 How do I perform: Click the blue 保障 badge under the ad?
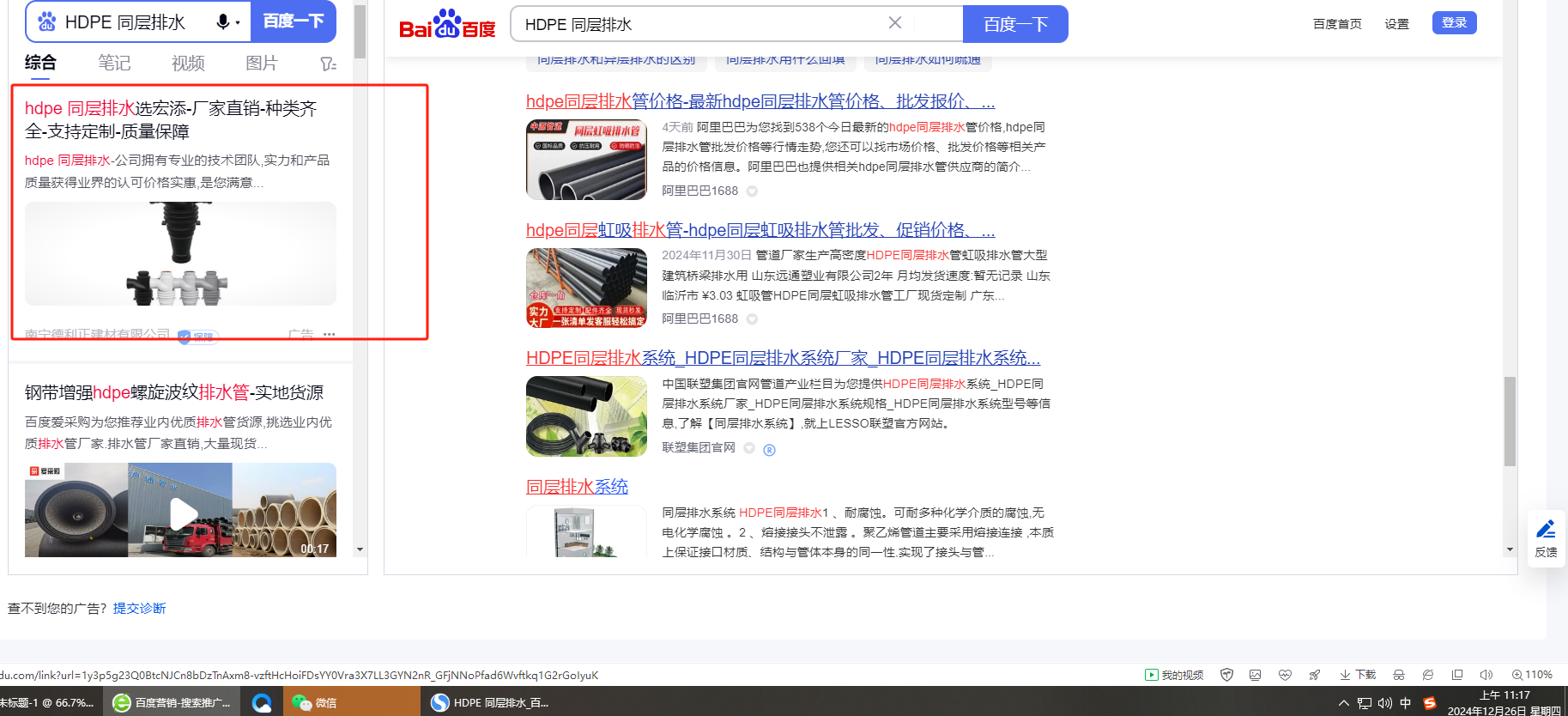198,337
